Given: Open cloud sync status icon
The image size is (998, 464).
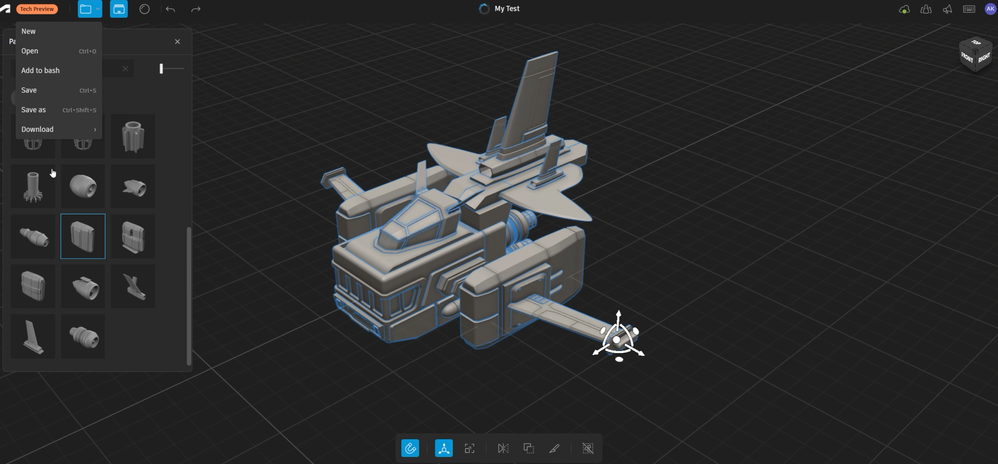Looking at the screenshot, I should (904, 9).
